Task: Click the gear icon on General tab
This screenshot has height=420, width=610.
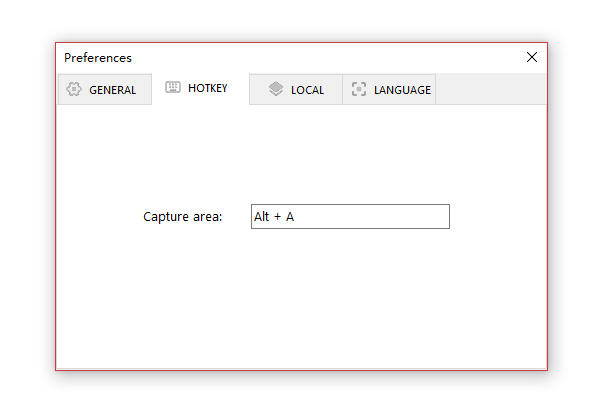Action: [74, 89]
